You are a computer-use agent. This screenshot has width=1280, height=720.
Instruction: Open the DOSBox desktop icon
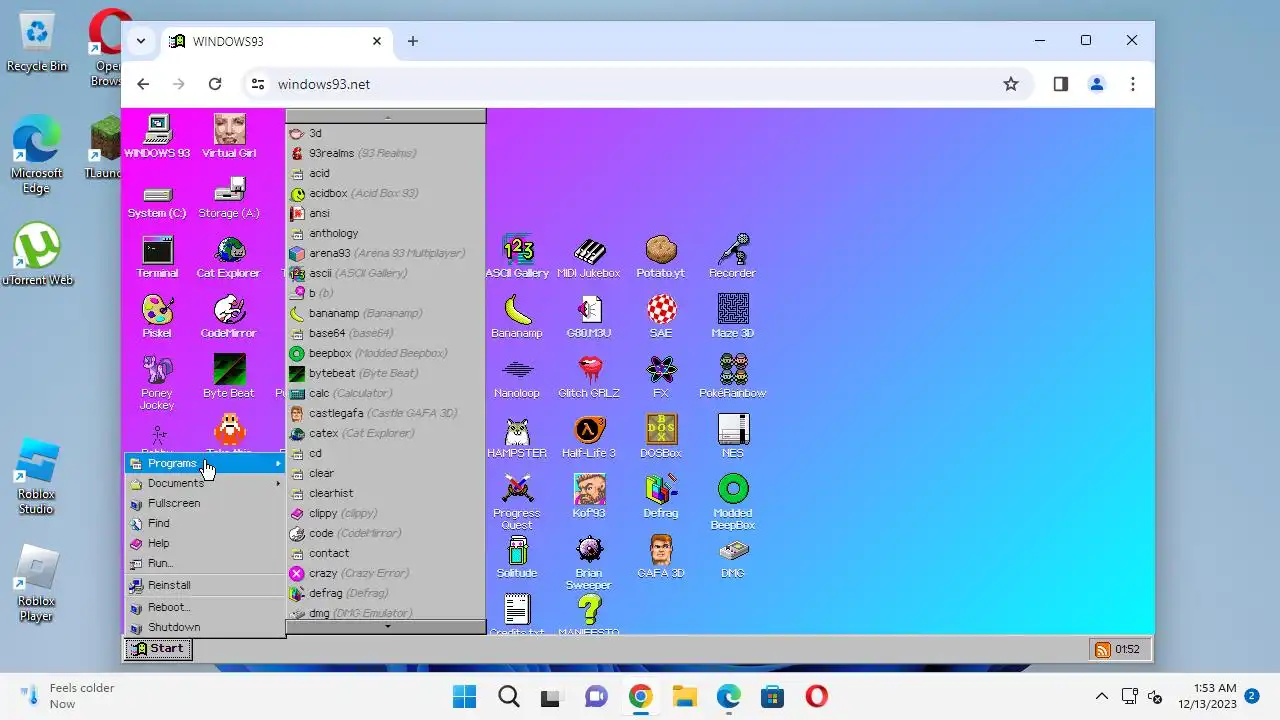[x=661, y=437]
